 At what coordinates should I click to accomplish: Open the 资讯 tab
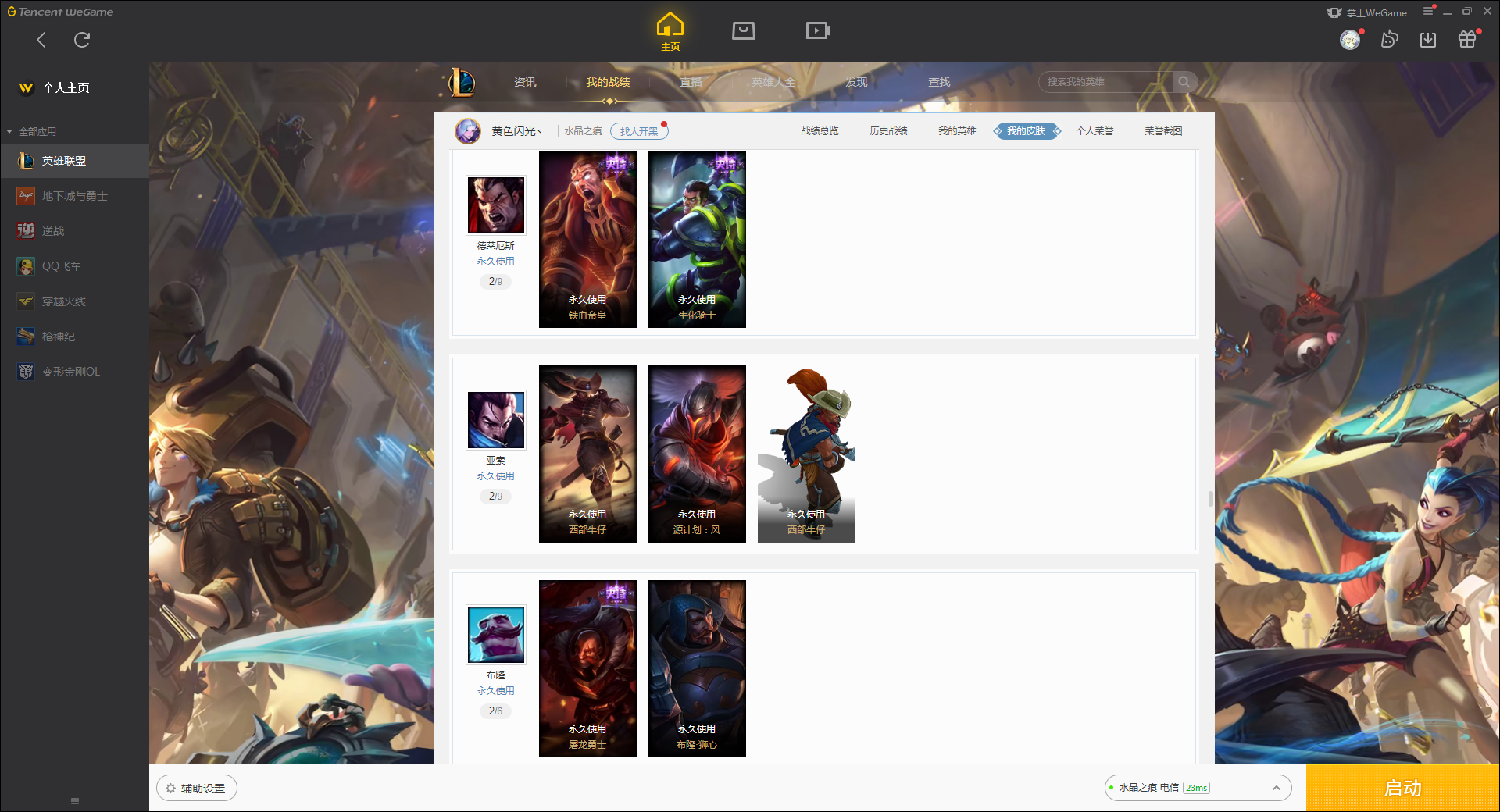pos(525,82)
